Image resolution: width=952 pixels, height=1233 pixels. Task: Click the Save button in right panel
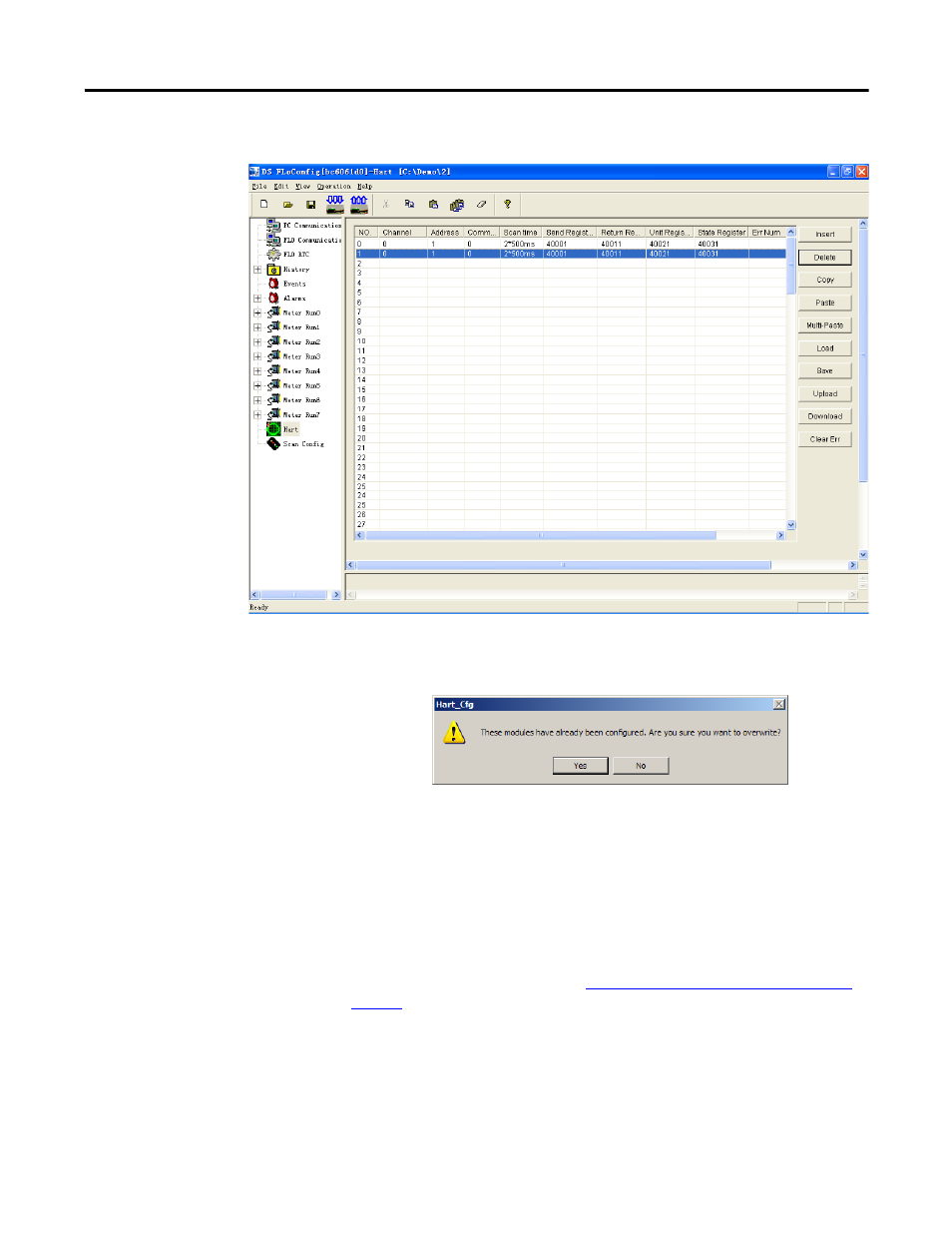(x=825, y=370)
